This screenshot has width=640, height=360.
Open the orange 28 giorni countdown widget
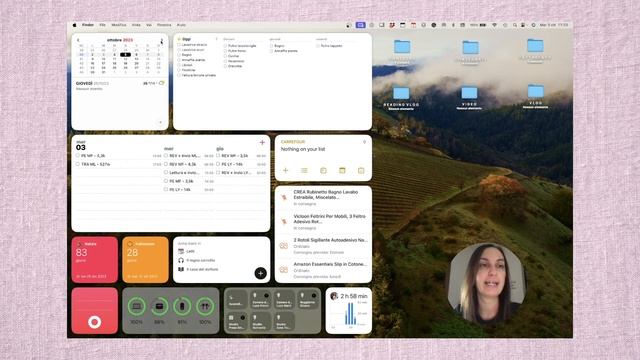pos(145,260)
